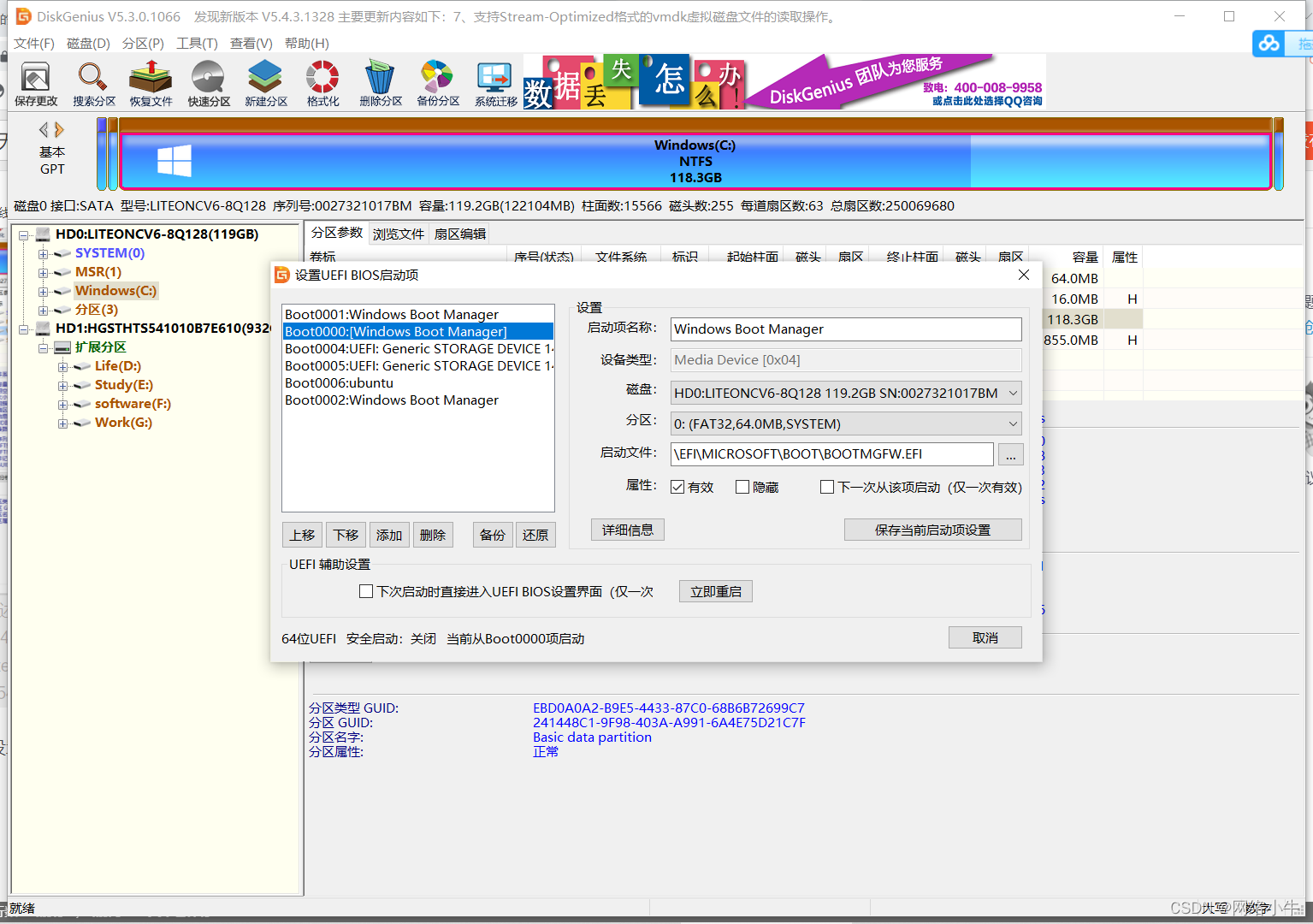Viewport: 1313px width, 924px height.
Task: Select Boot0006:ubuntu boot entry
Action: (417, 382)
